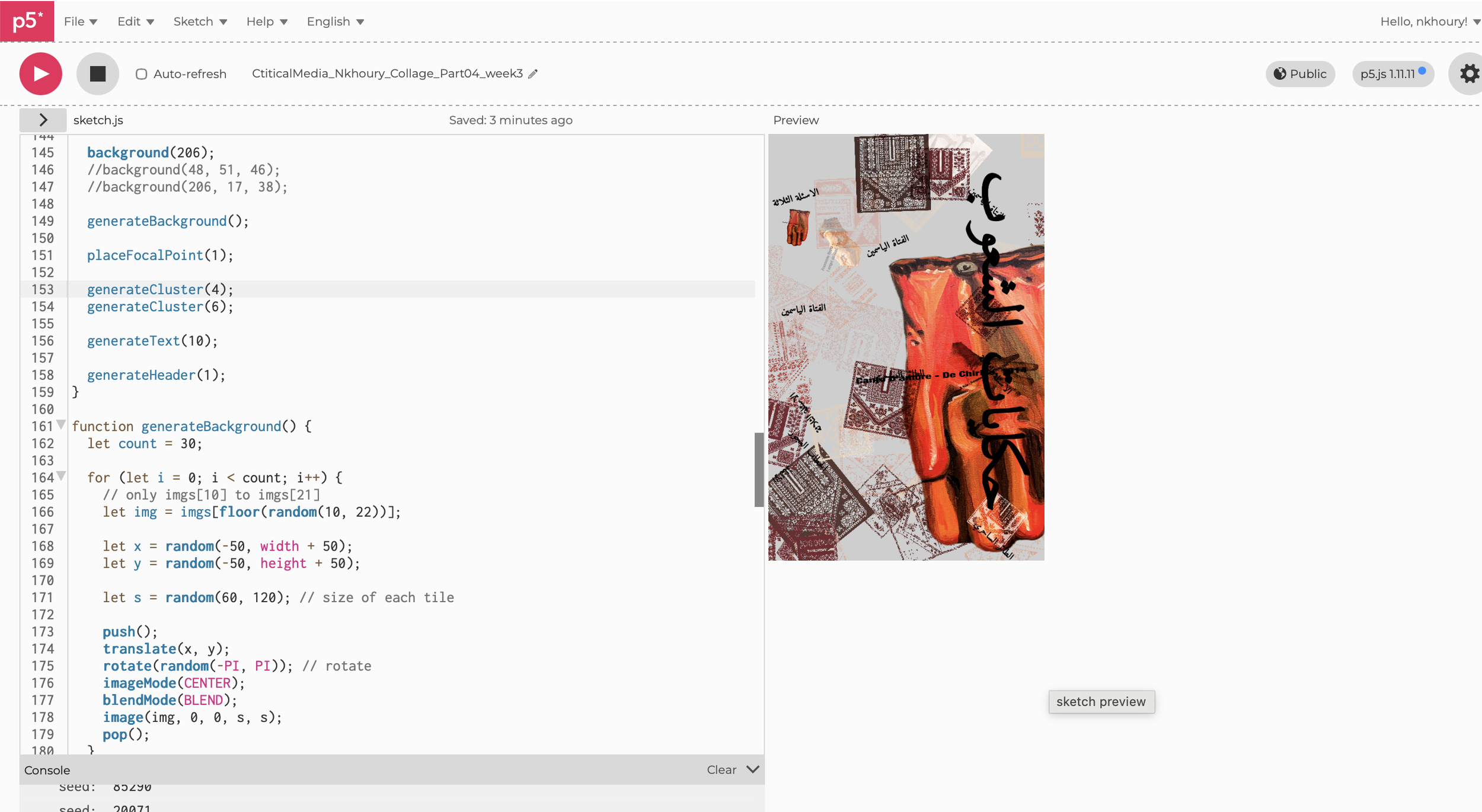This screenshot has height=812, width=1482.
Task: Open the p5.js 1.11.11 version selector
Action: pyautogui.click(x=1393, y=73)
